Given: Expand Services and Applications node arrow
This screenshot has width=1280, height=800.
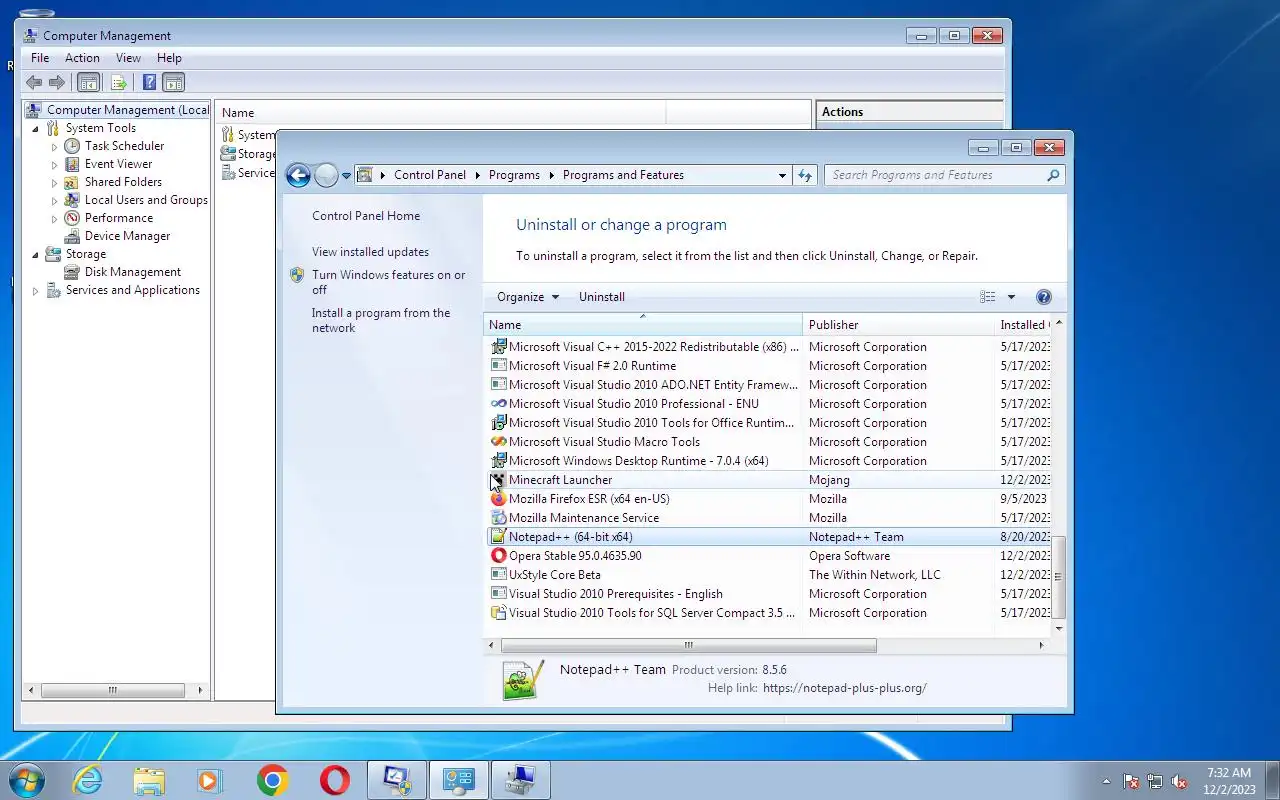Looking at the screenshot, I should point(36,291).
